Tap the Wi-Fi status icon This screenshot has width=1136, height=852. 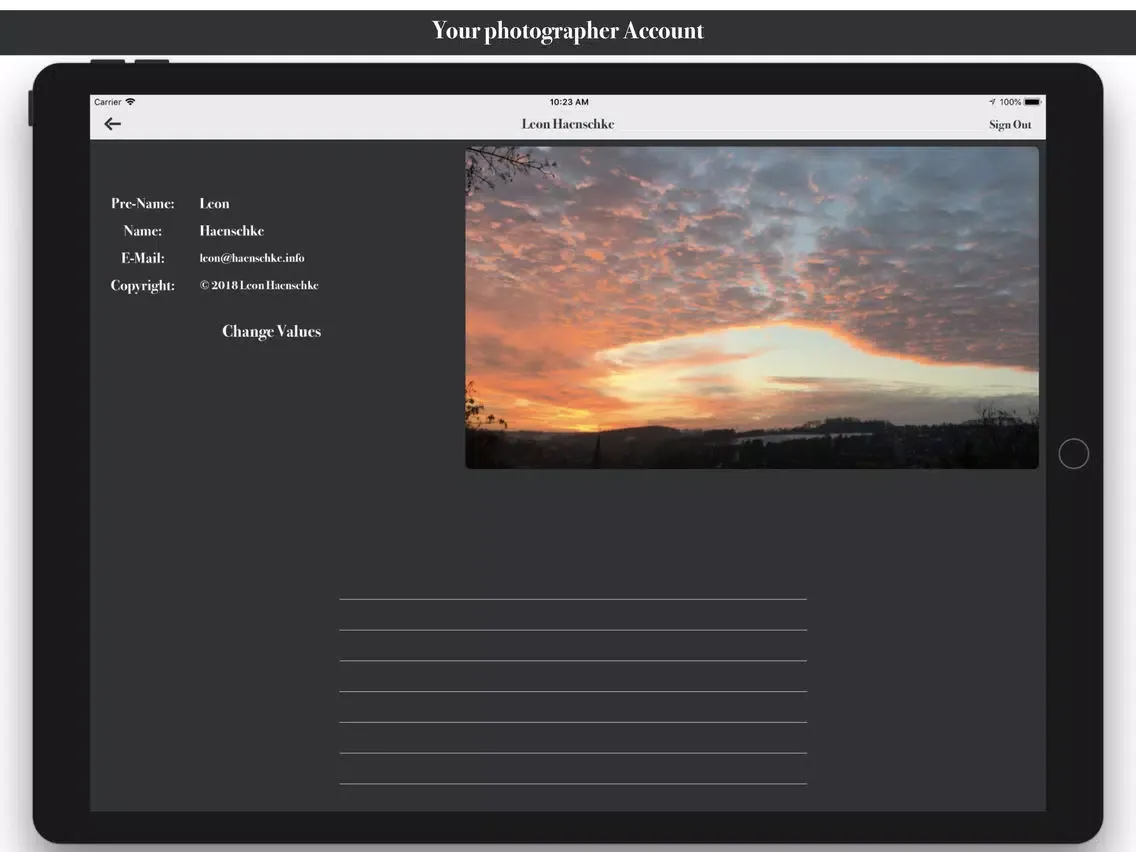coord(130,101)
